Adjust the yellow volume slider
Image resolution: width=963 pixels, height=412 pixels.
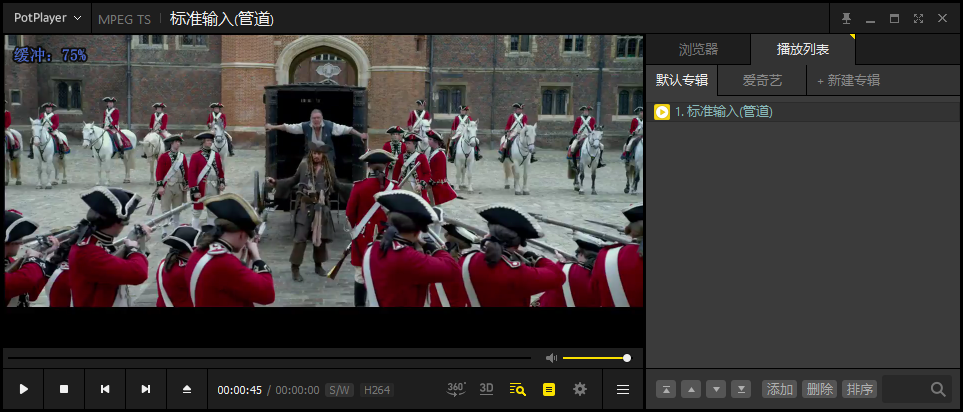point(596,358)
